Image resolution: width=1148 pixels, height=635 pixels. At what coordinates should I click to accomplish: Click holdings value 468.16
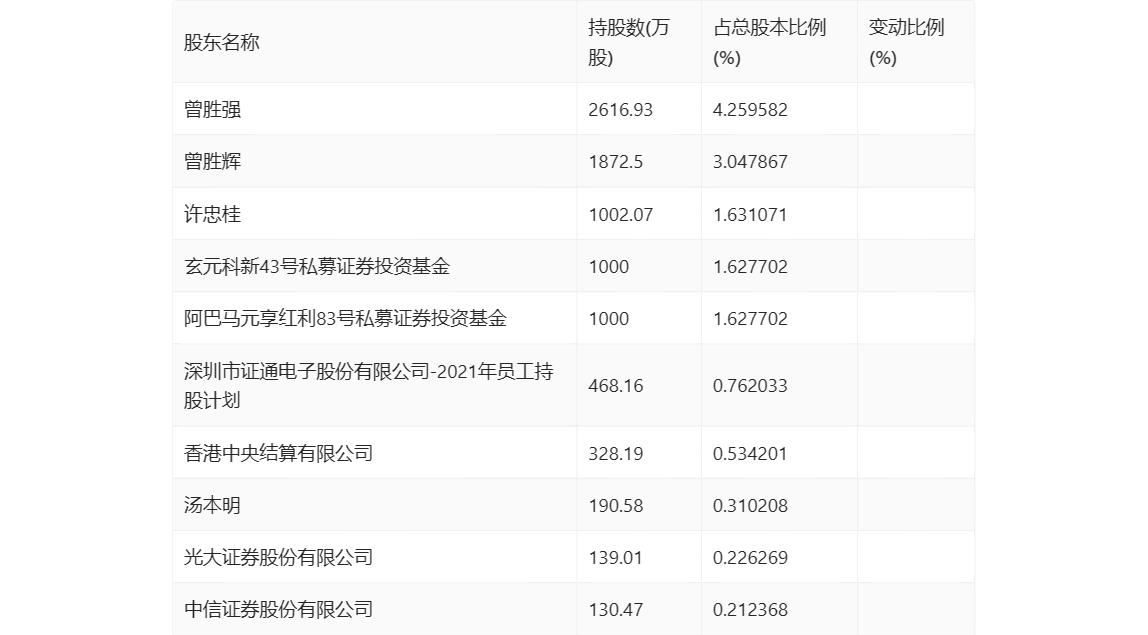(616, 386)
